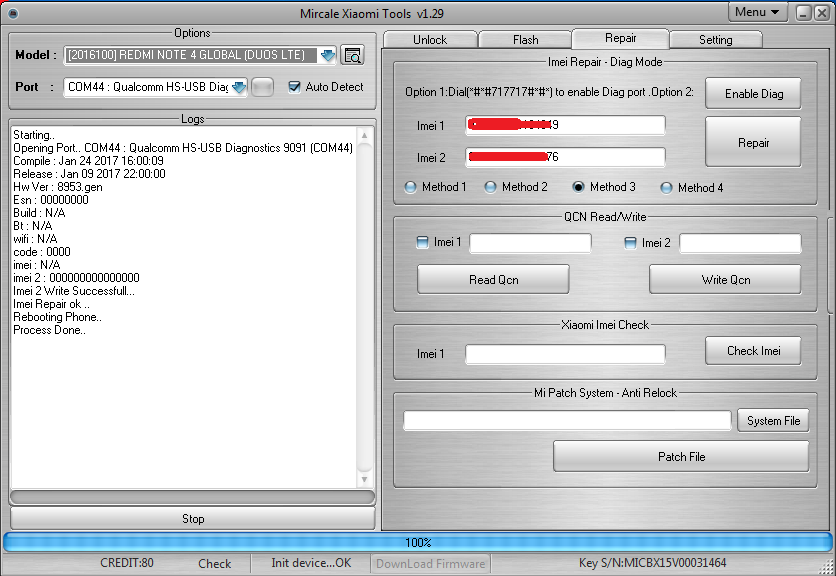836x576 pixels.
Task: Enable the QCN Imei 1 checkbox
Action: pos(422,243)
